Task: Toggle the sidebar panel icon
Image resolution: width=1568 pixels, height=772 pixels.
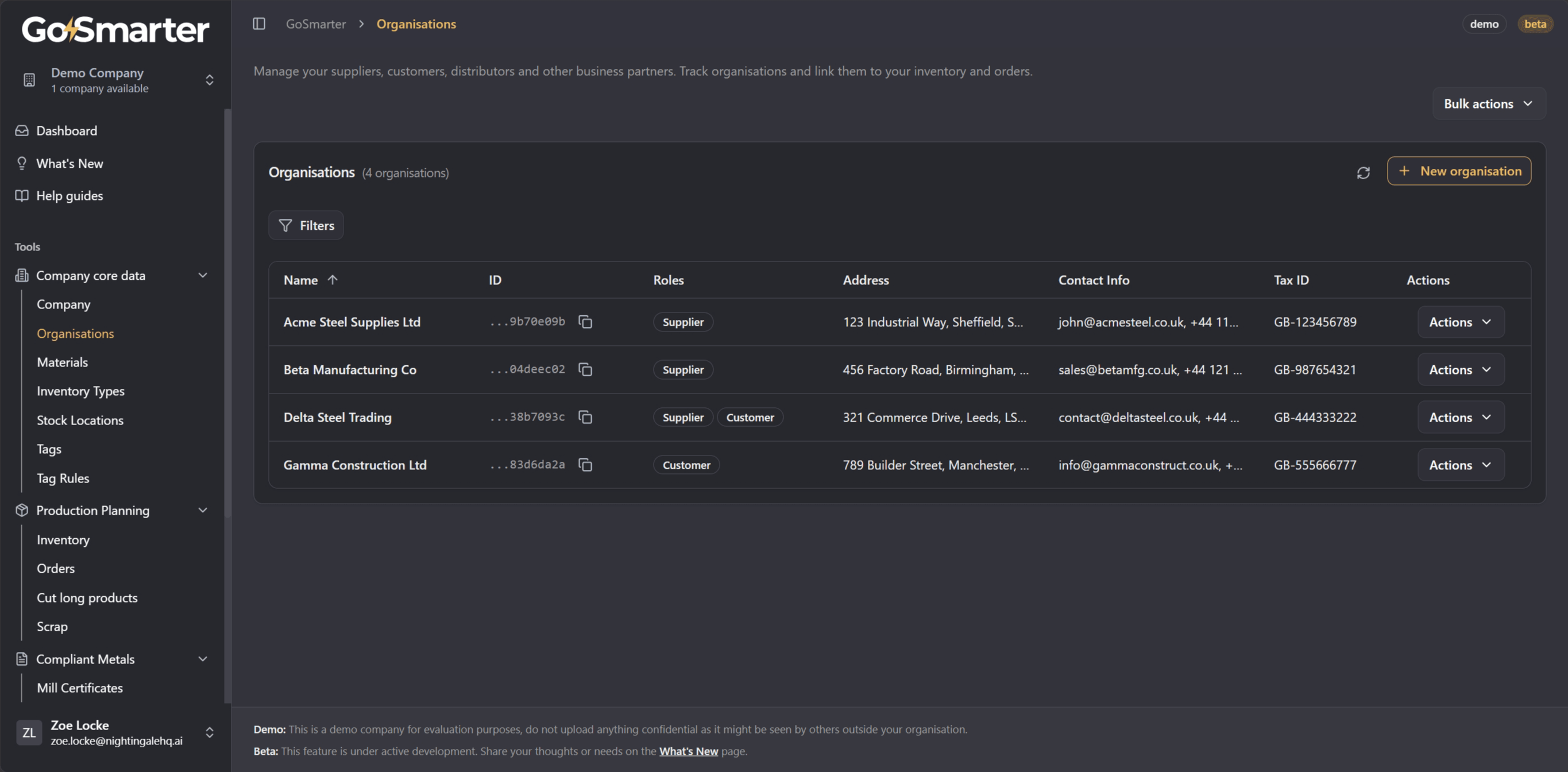Action: coord(258,24)
